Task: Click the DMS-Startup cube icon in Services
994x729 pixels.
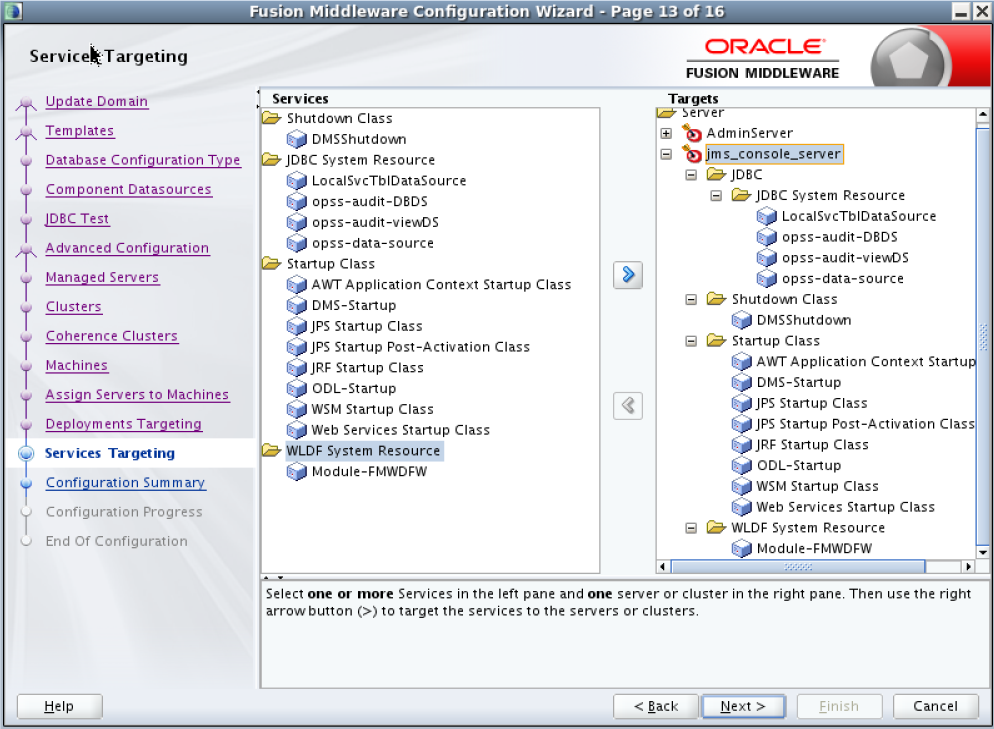Action: tap(297, 306)
